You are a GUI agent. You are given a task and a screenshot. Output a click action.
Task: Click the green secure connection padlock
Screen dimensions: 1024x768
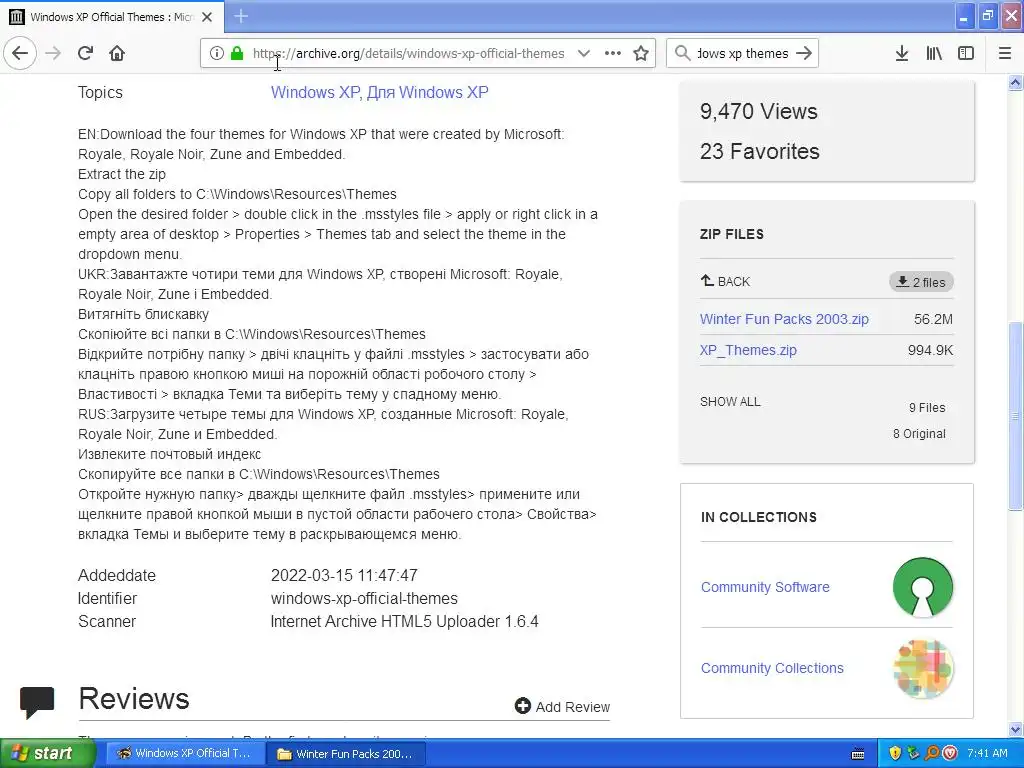(x=236, y=54)
